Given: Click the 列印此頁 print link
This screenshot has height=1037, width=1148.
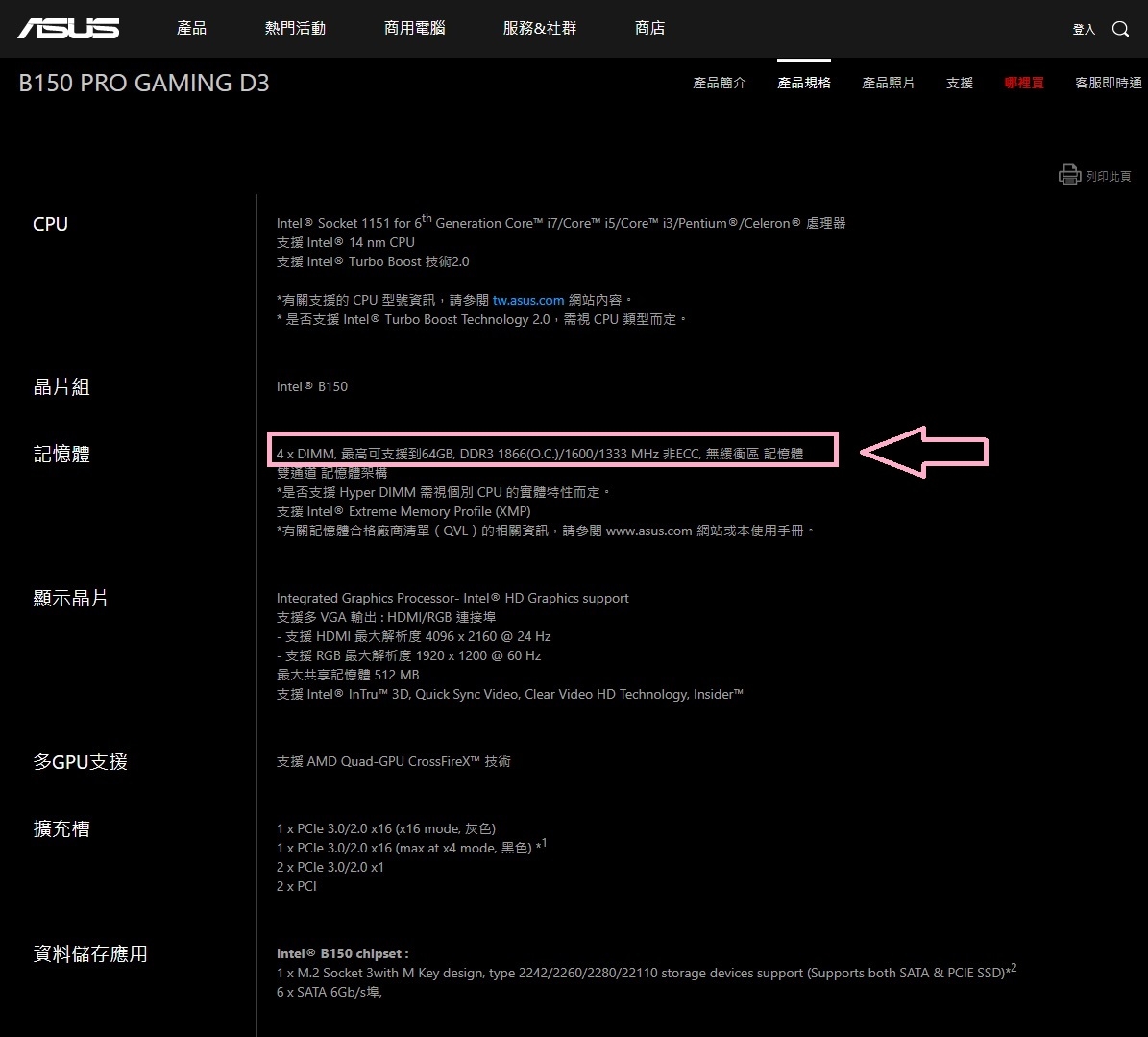Looking at the screenshot, I should [x=1108, y=176].
